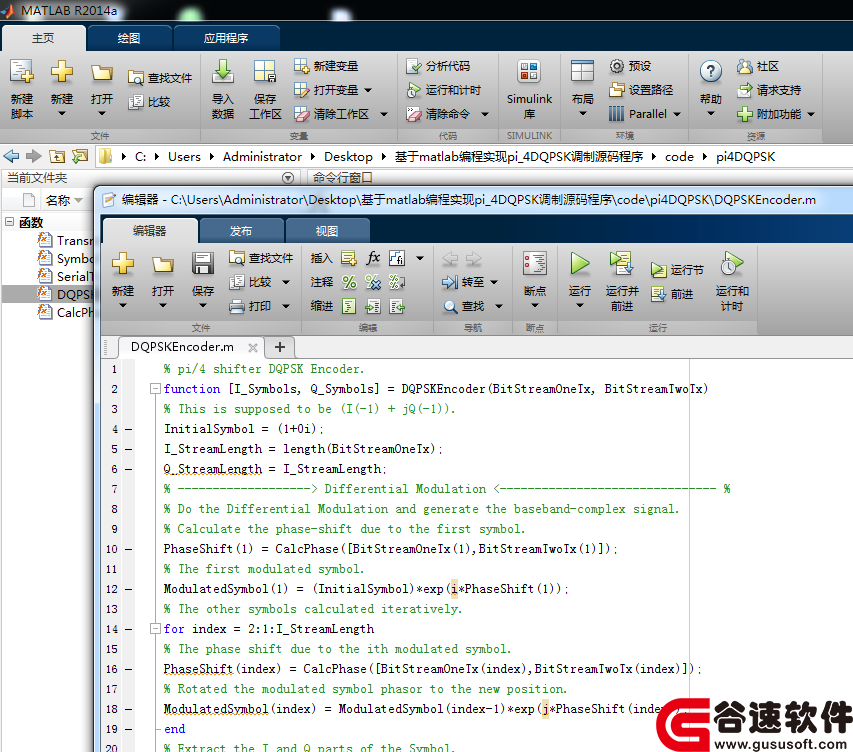Click New Variable icon
This screenshot has width=853, height=752.
click(301, 66)
